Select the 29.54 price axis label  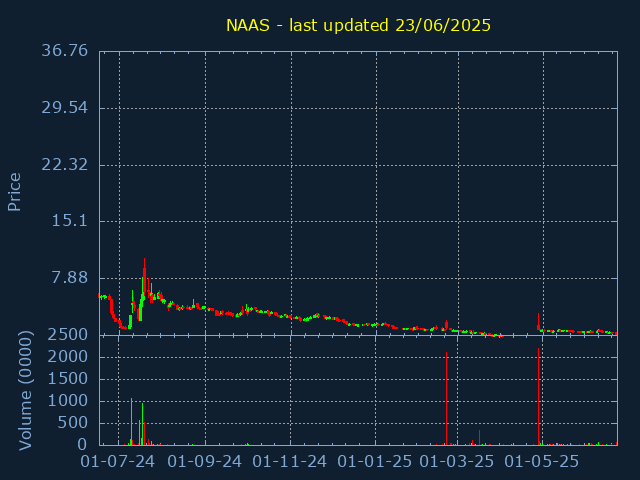click(64, 108)
